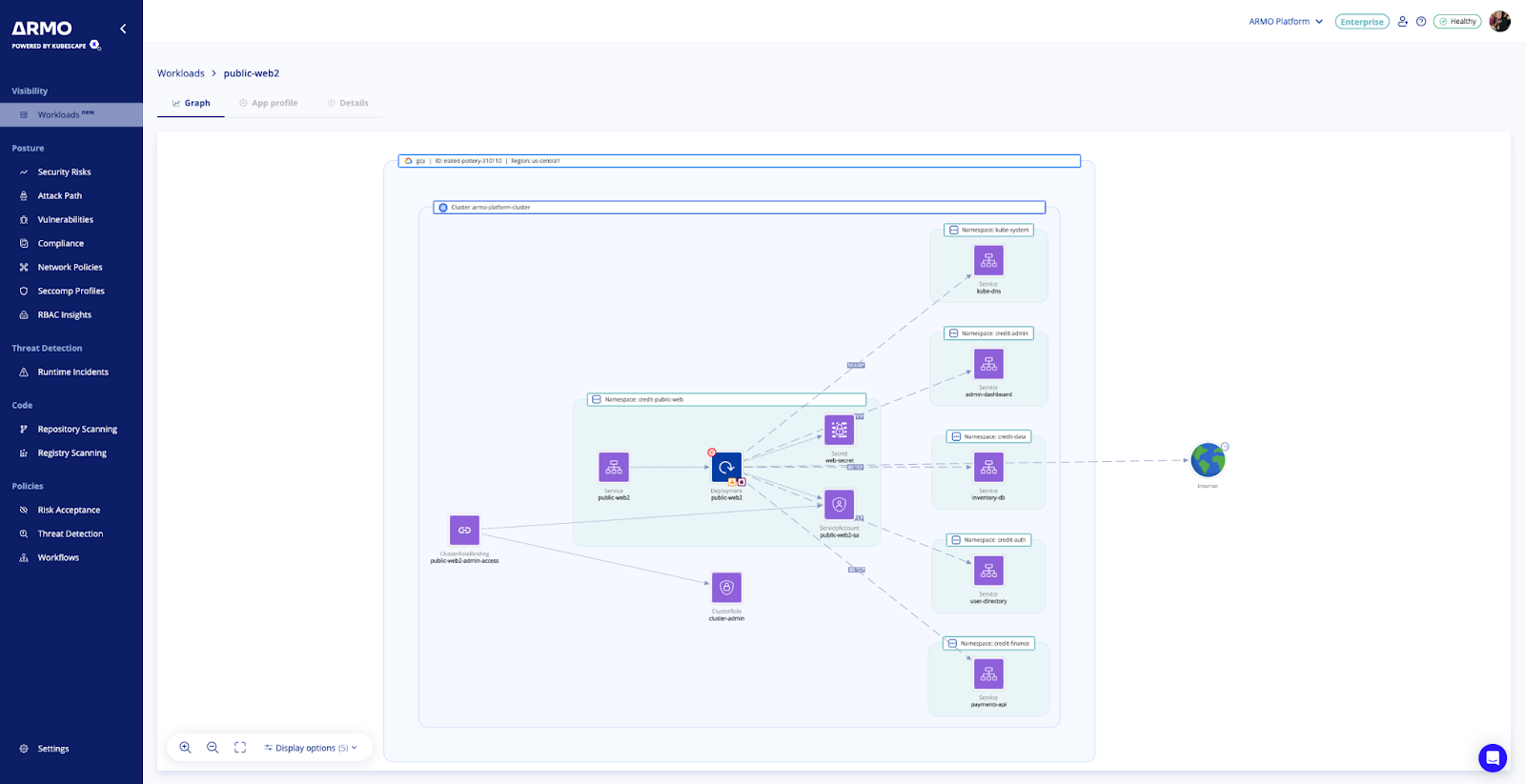1525x784 pixels.
Task: Open the help question mark icon
Action: pyautogui.click(x=1421, y=21)
